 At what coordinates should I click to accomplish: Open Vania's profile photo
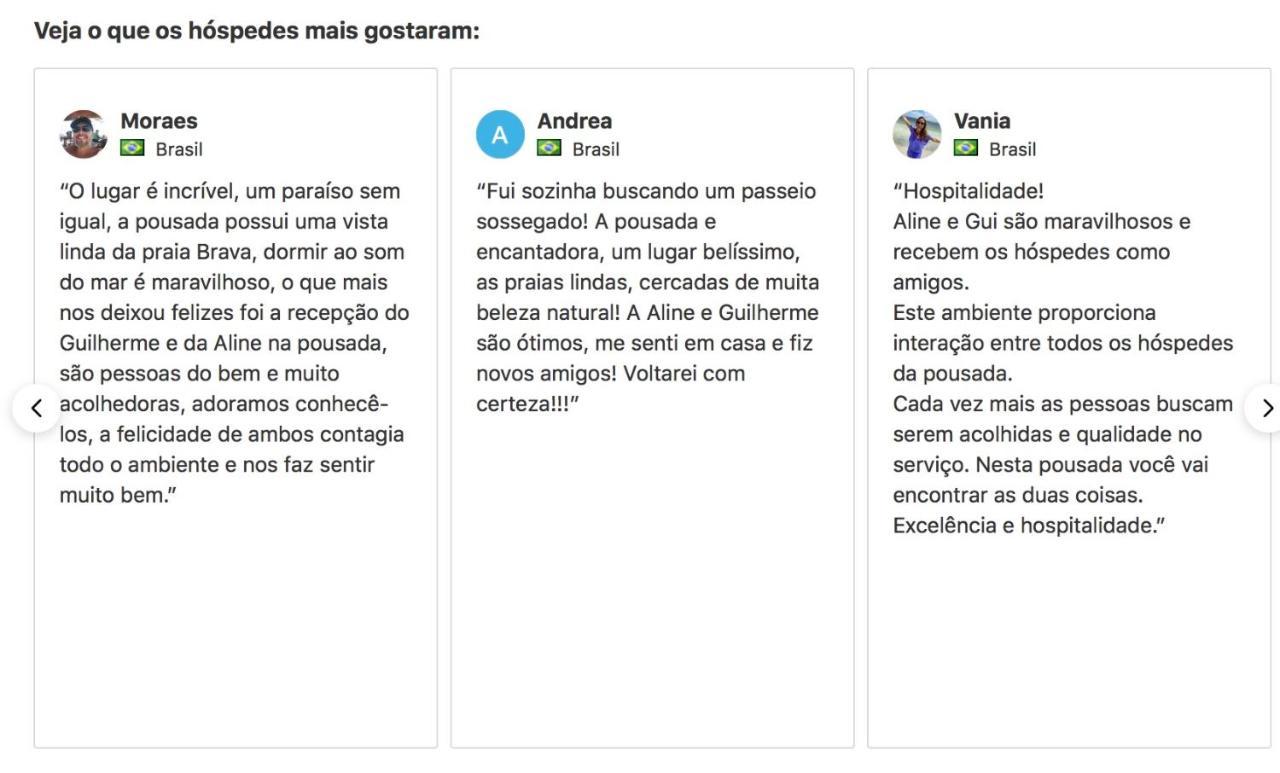coord(917,134)
